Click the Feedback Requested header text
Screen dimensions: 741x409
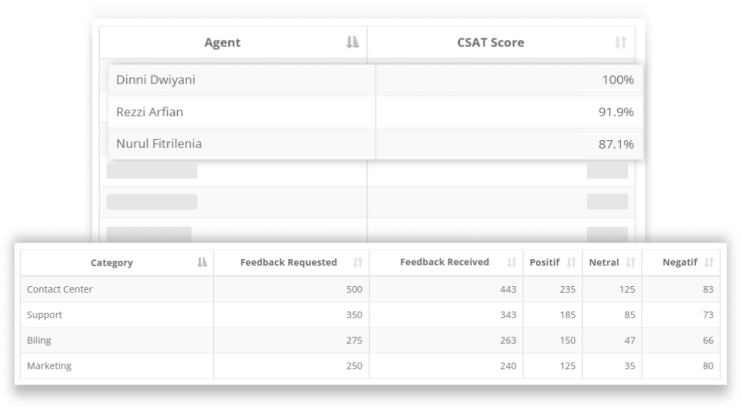[289, 263]
